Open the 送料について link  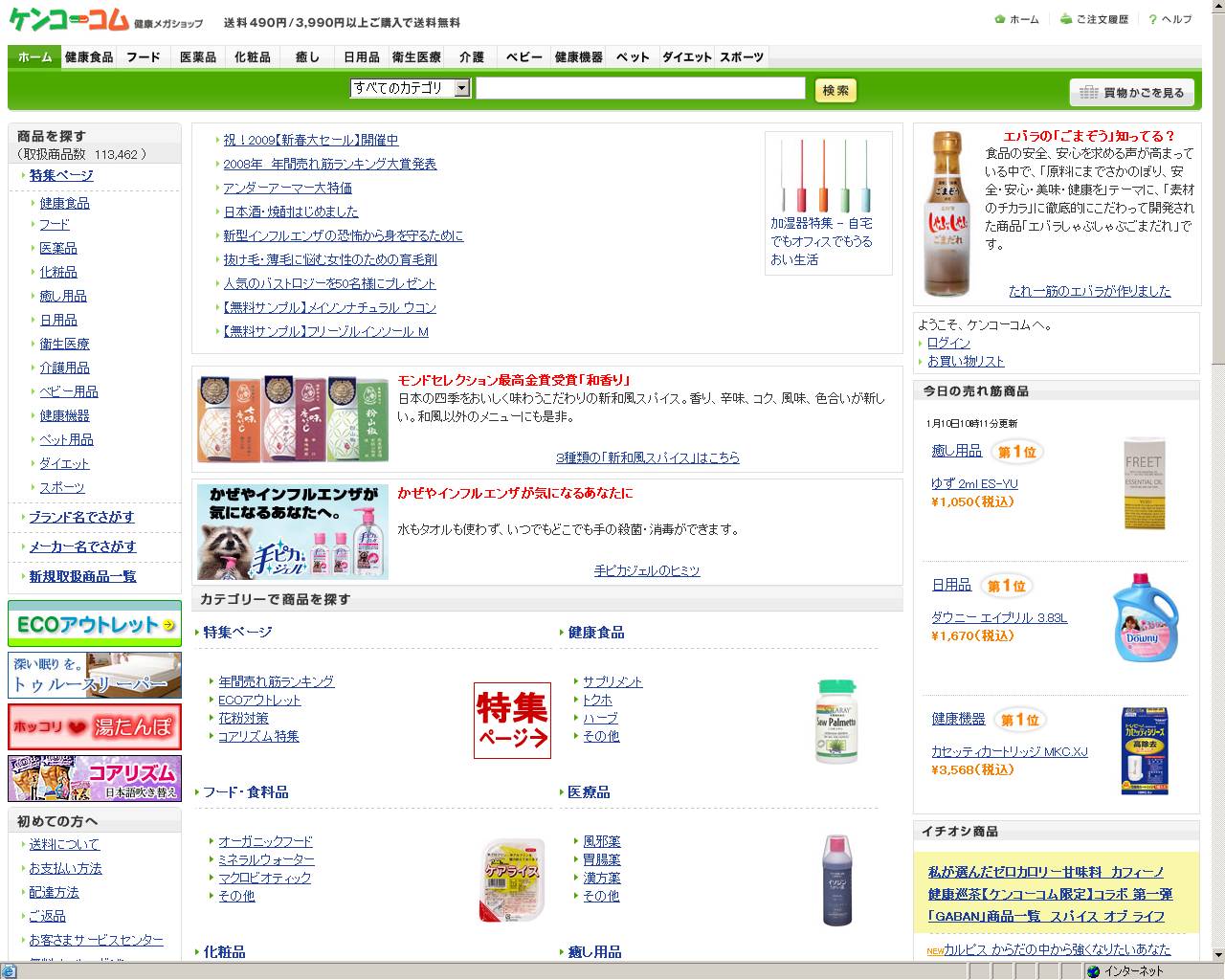point(64,844)
